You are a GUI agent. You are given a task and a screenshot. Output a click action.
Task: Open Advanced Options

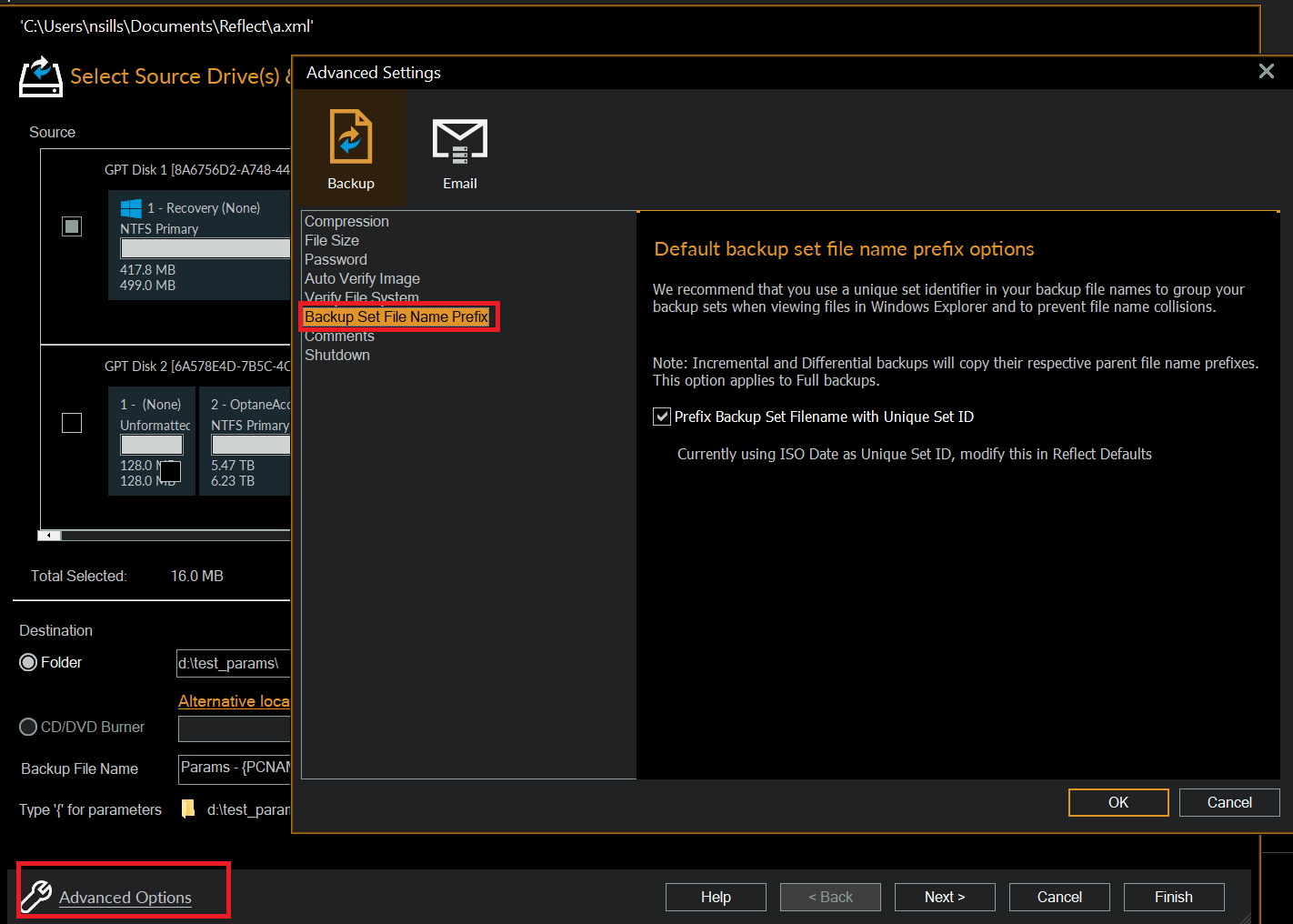[x=125, y=897]
